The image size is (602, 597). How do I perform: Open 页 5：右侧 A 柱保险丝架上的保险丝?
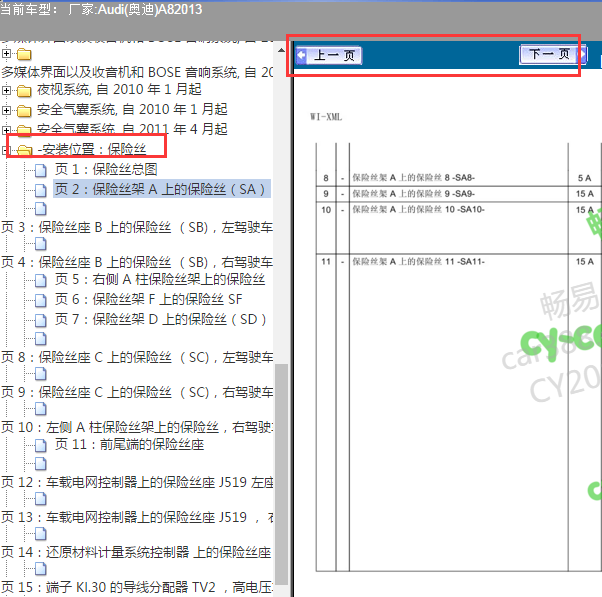160,279
